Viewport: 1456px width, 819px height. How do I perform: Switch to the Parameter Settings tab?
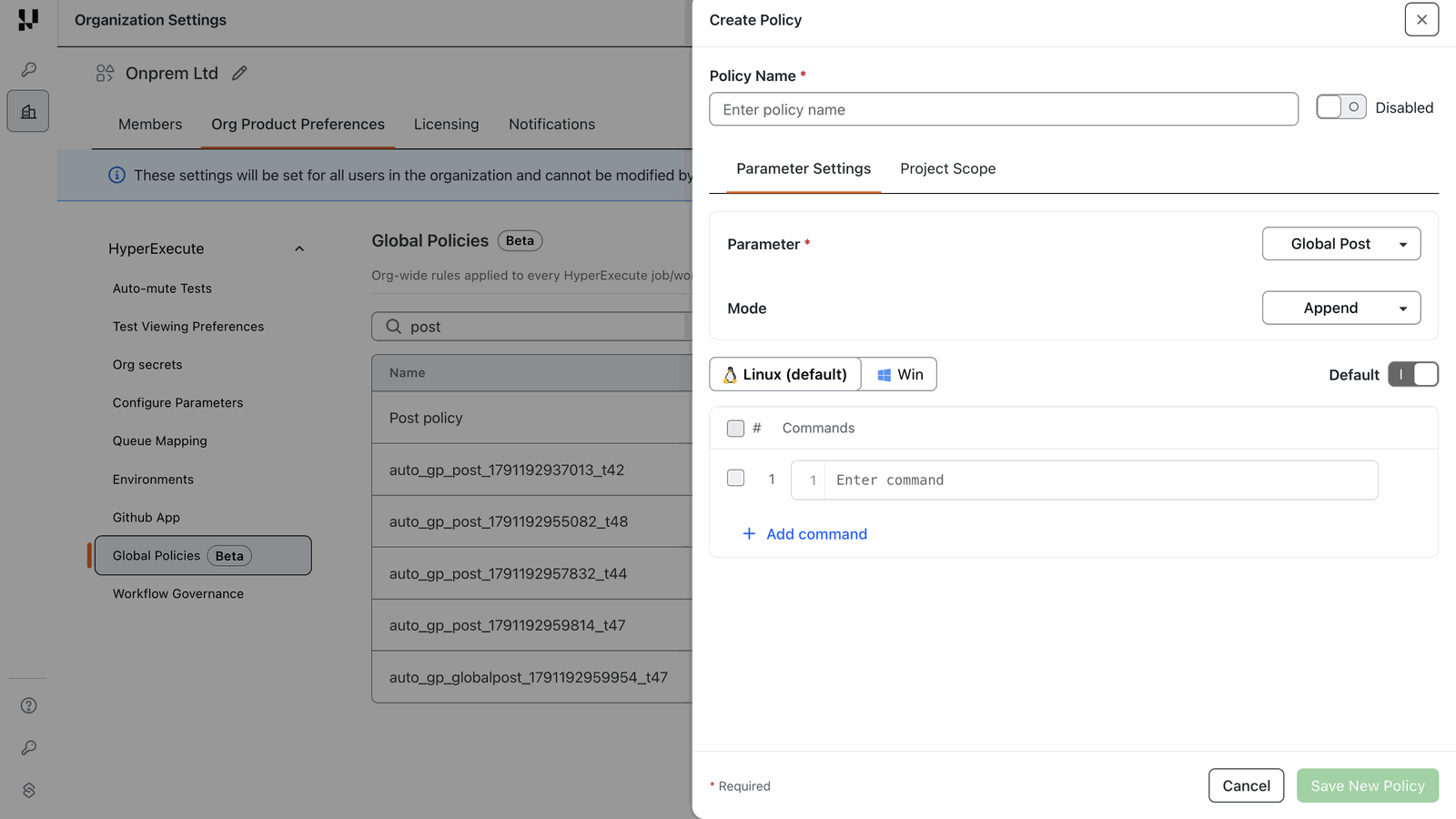point(804,168)
